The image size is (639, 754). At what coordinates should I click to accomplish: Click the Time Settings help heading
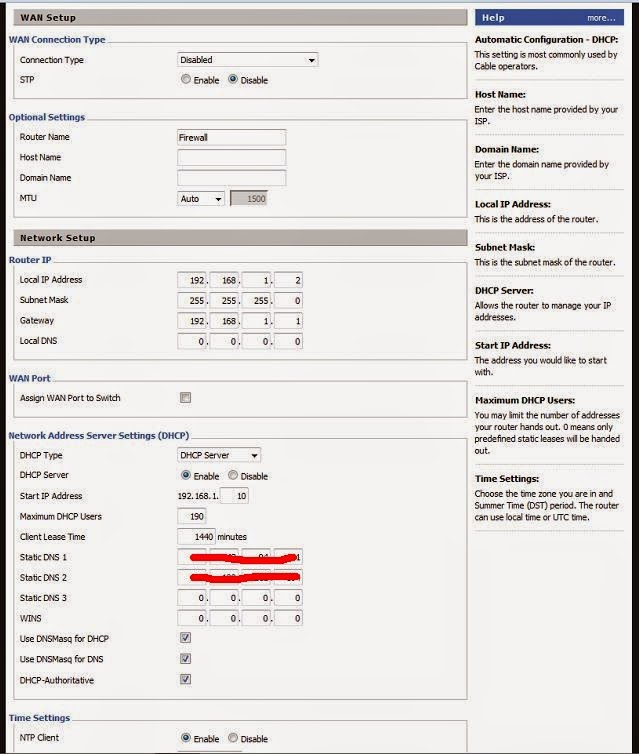507,479
